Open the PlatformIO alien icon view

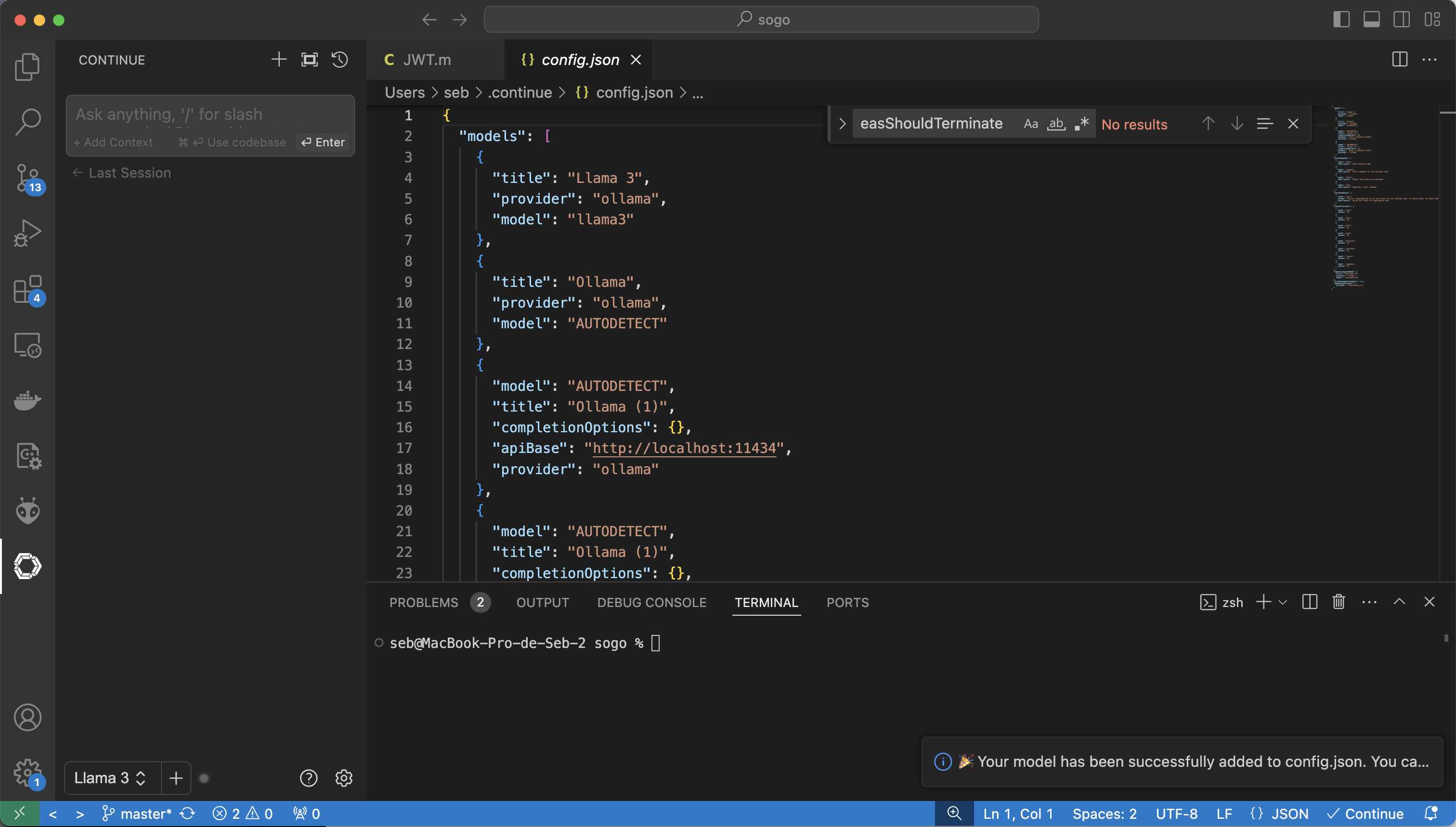point(27,511)
